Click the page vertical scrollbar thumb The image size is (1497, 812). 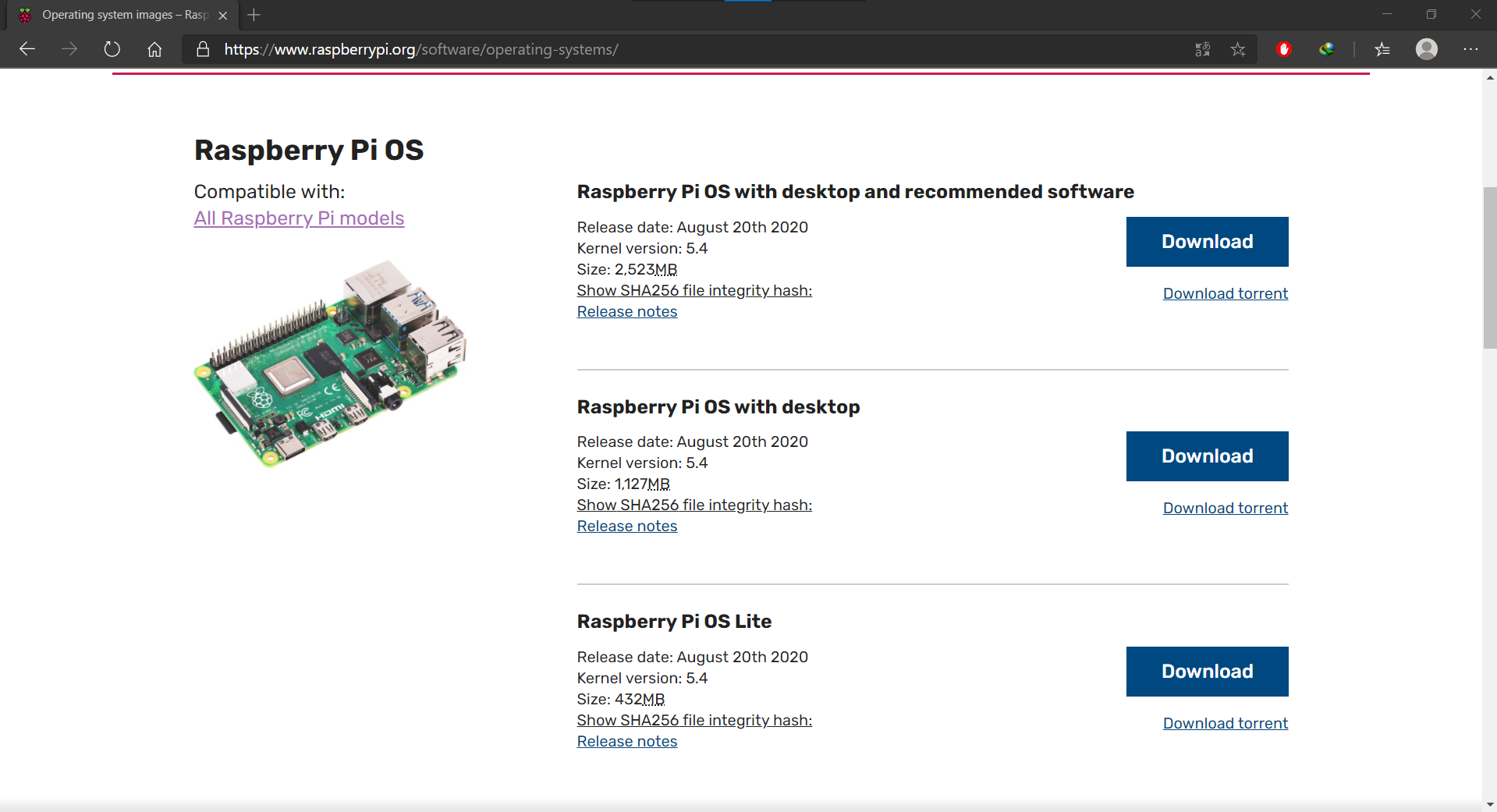(x=1490, y=268)
